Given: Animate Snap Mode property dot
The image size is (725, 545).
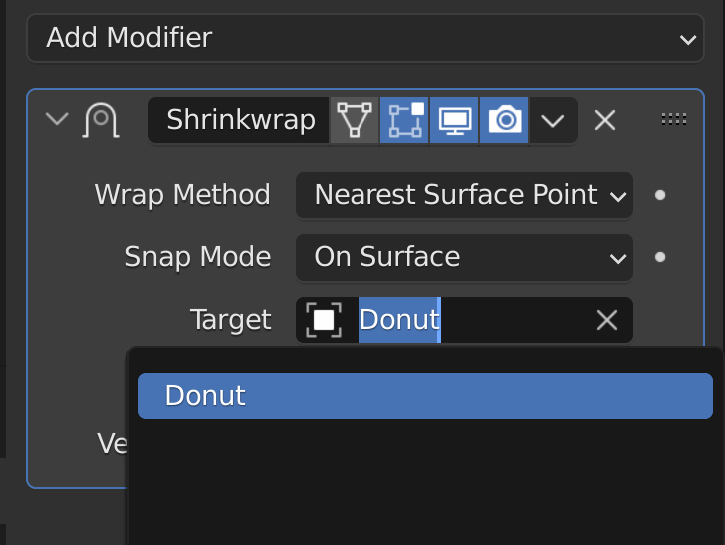Looking at the screenshot, I should click(x=660, y=257).
